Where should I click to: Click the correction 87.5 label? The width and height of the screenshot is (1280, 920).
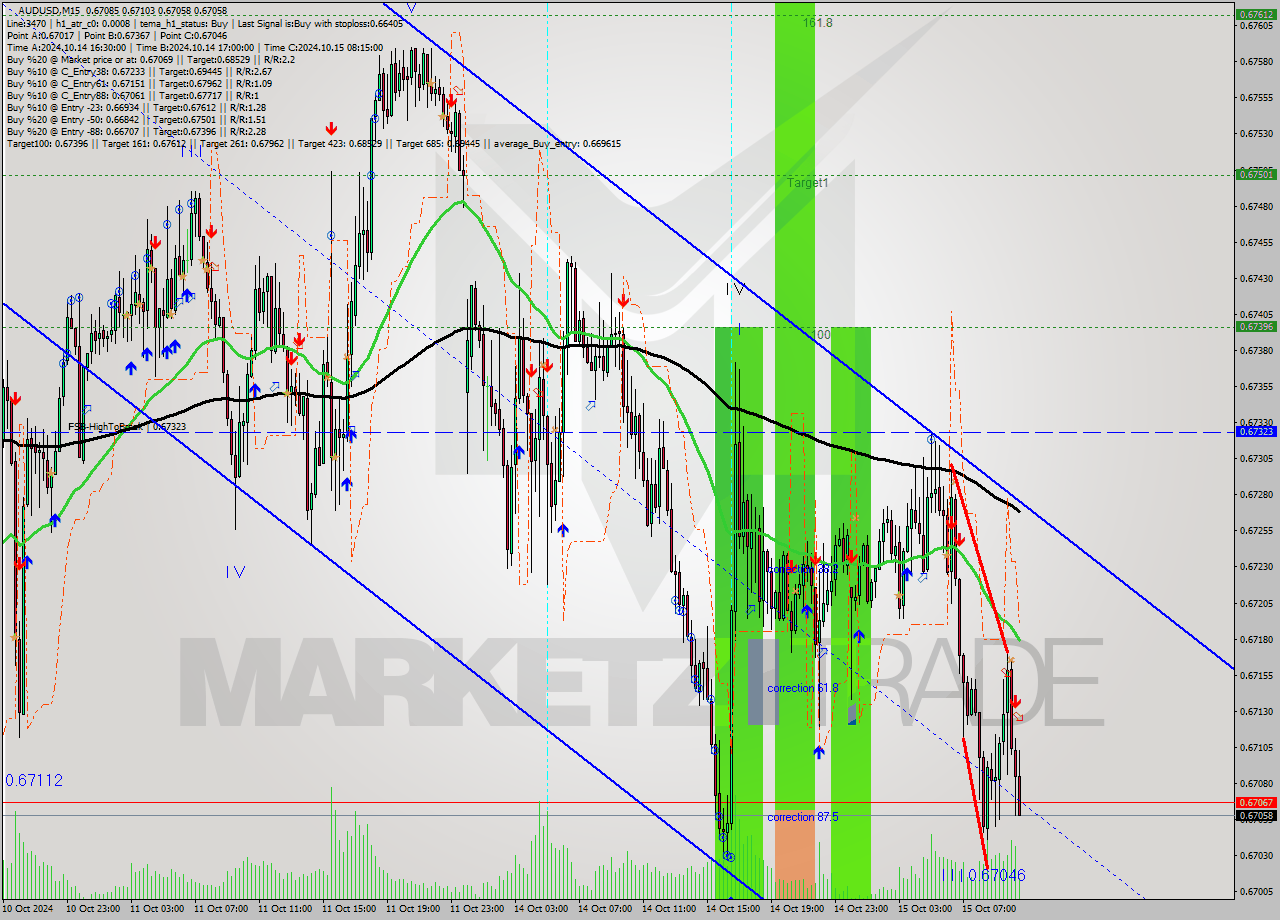tap(803, 817)
